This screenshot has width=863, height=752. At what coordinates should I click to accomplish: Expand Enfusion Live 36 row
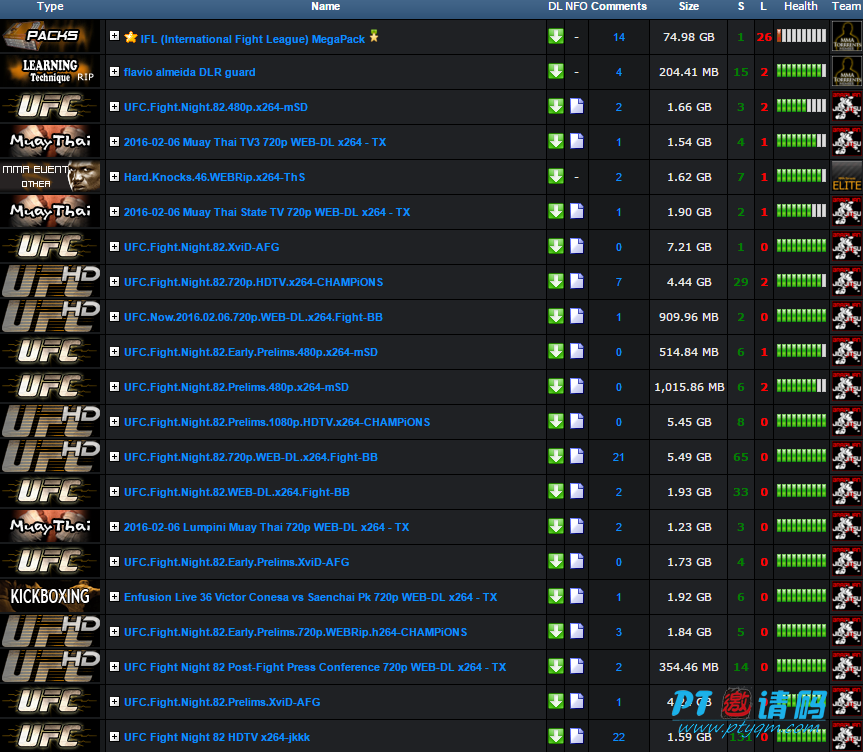tap(114, 596)
